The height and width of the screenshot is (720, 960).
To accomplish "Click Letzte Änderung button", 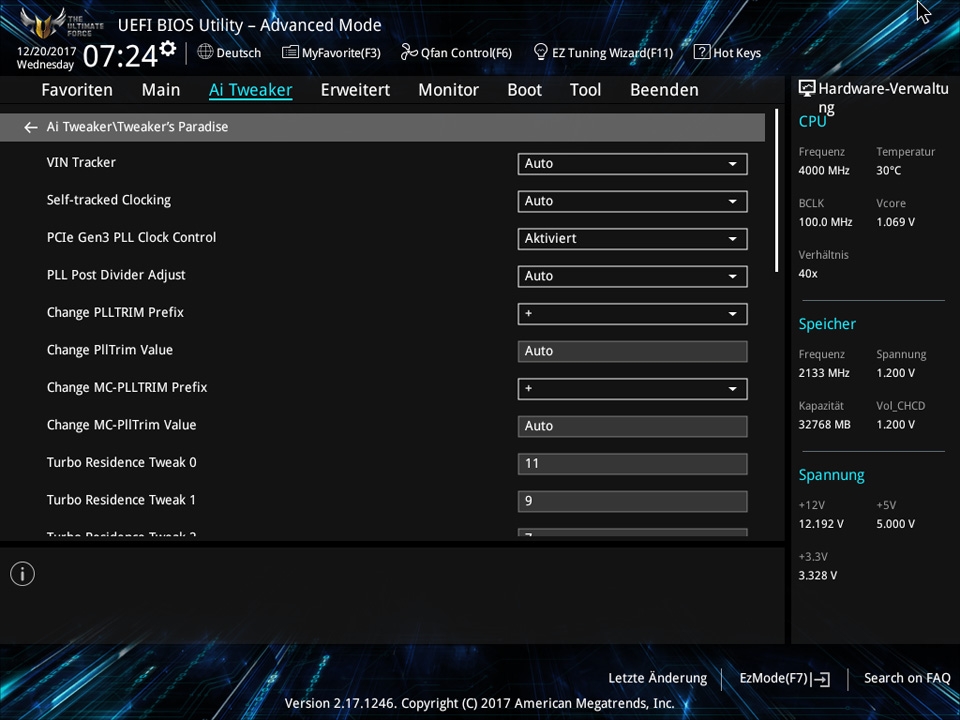I will coord(658,678).
